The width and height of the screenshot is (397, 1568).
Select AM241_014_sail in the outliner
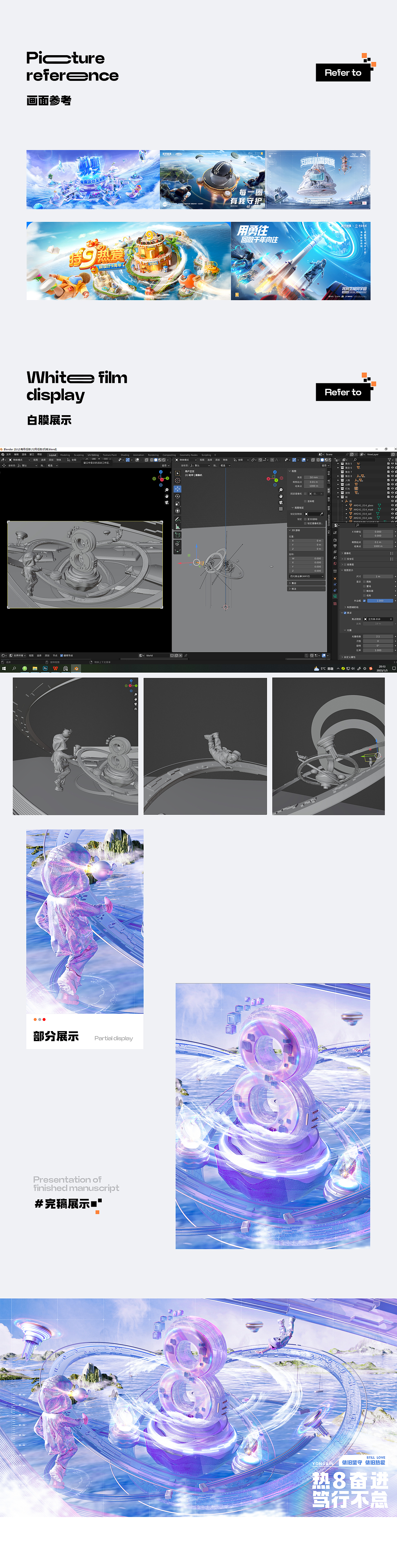pos(363,513)
